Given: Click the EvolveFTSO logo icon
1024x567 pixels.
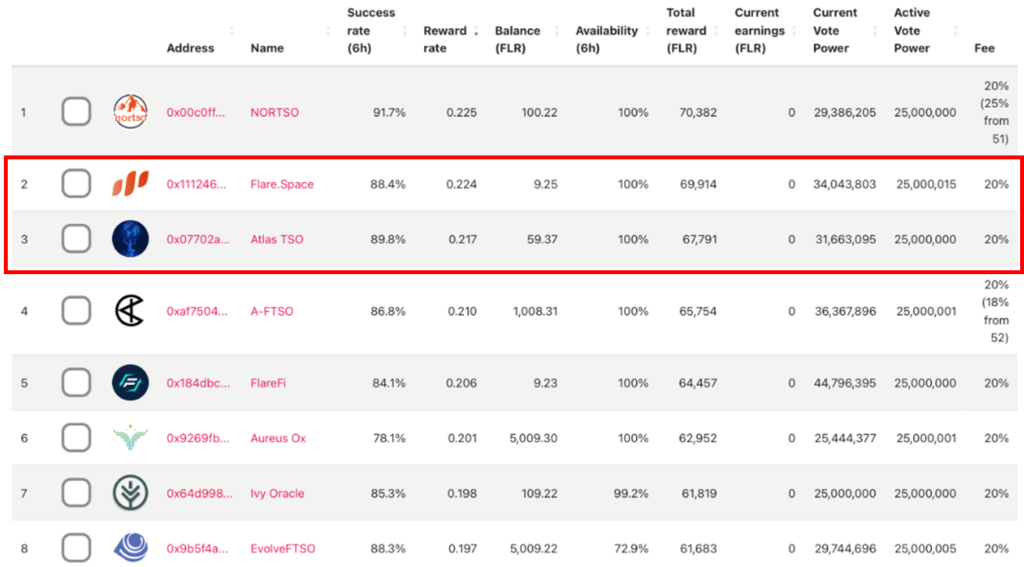Looking at the screenshot, I should pos(130,547).
